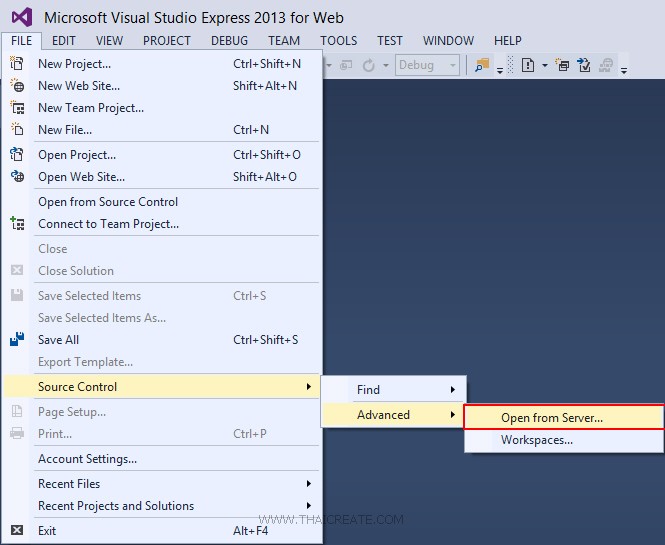Choose Open from Server...
Viewport: 665px width, 545px height.
[x=564, y=418]
